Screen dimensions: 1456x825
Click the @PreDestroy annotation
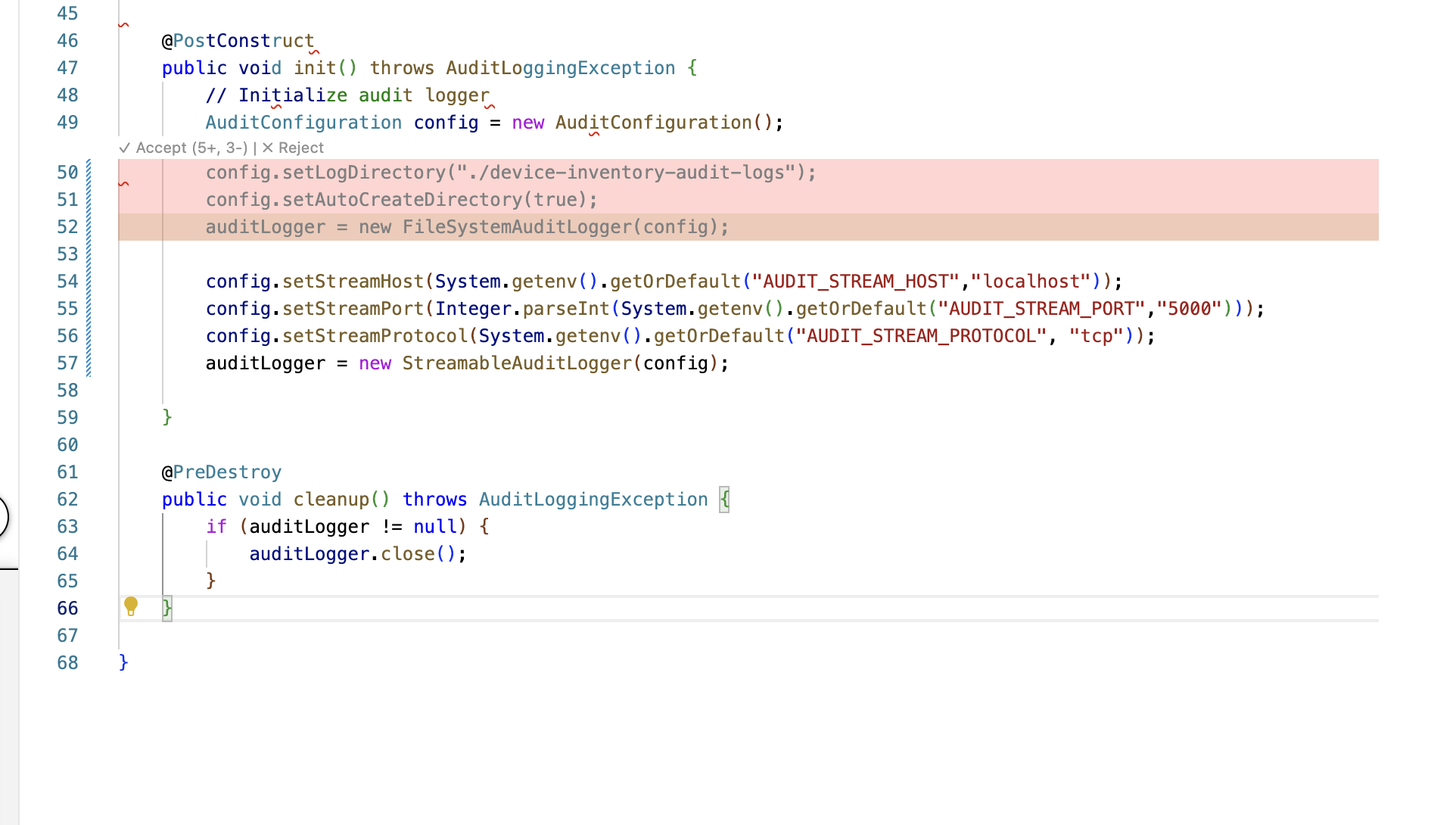[x=221, y=472]
